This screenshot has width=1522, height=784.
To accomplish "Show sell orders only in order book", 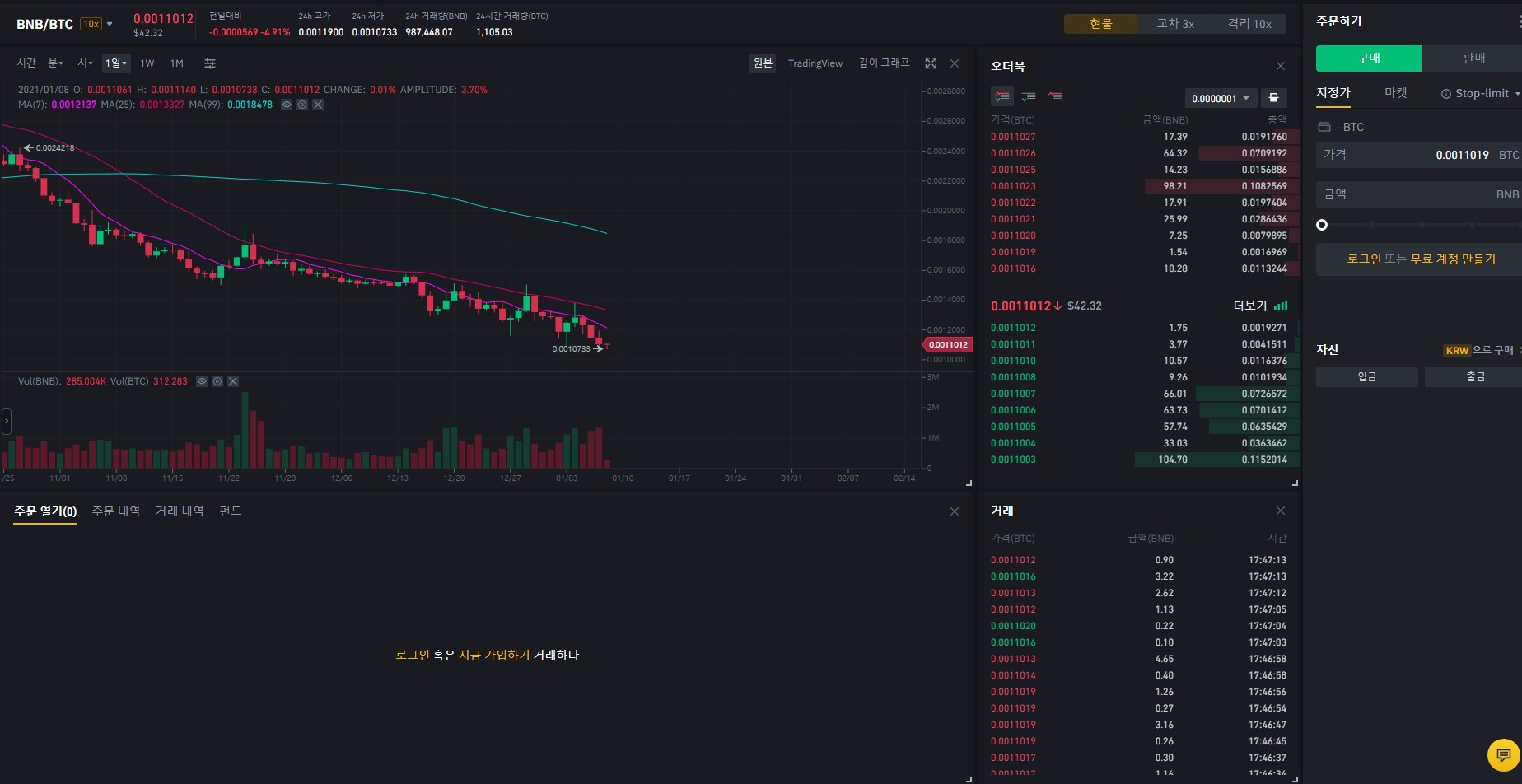I will 1055,97.
